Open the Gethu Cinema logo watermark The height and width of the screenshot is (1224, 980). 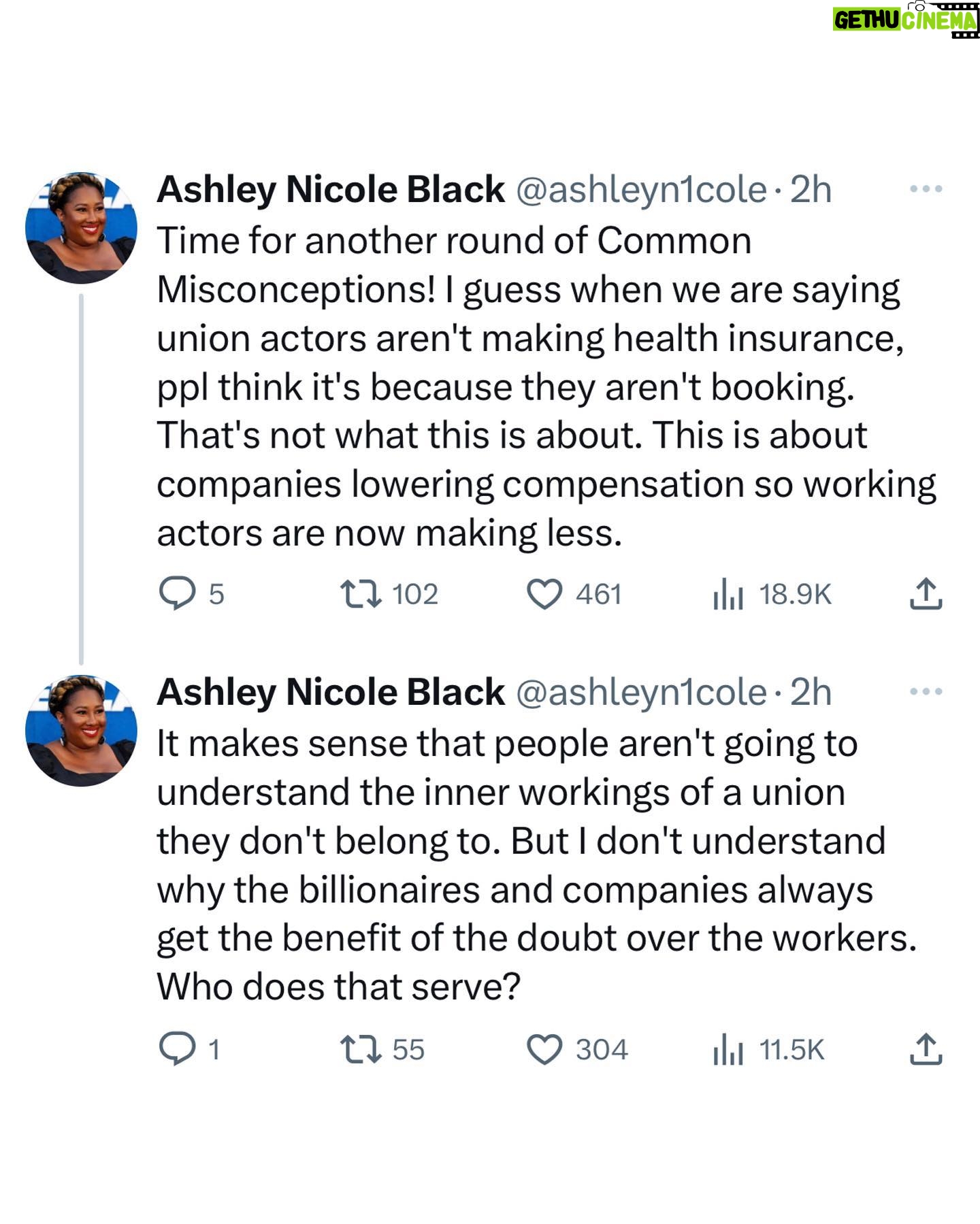click(x=906, y=20)
